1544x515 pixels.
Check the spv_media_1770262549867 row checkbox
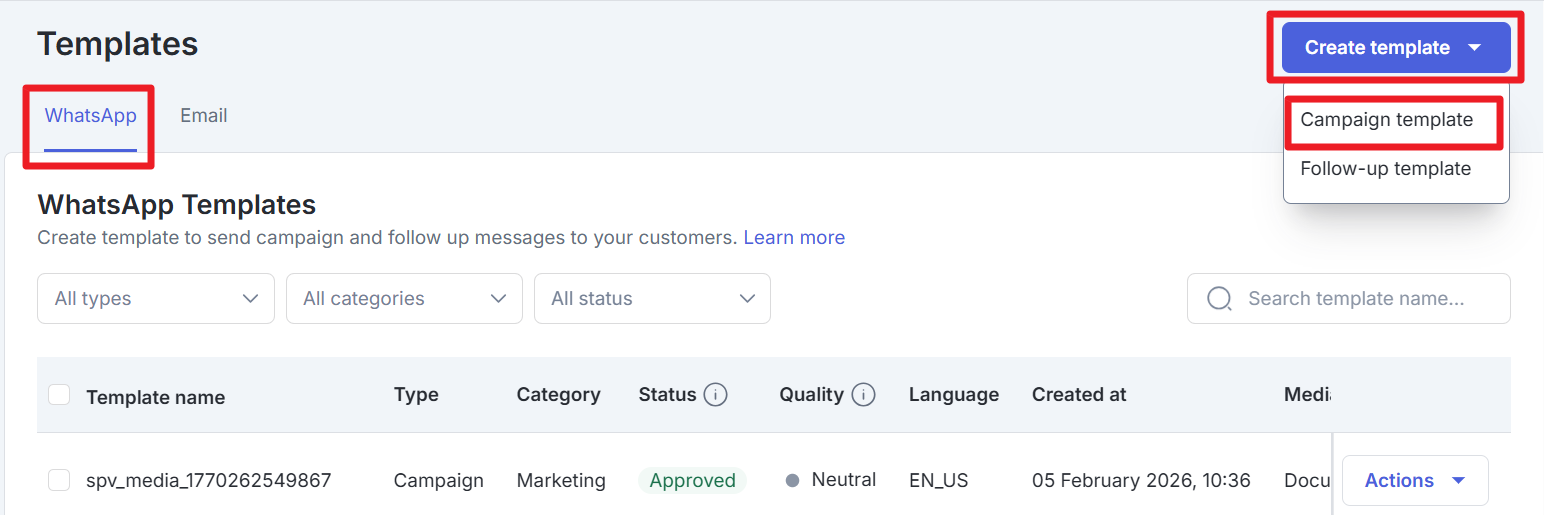pyautogui.click(x=59, y=481)
